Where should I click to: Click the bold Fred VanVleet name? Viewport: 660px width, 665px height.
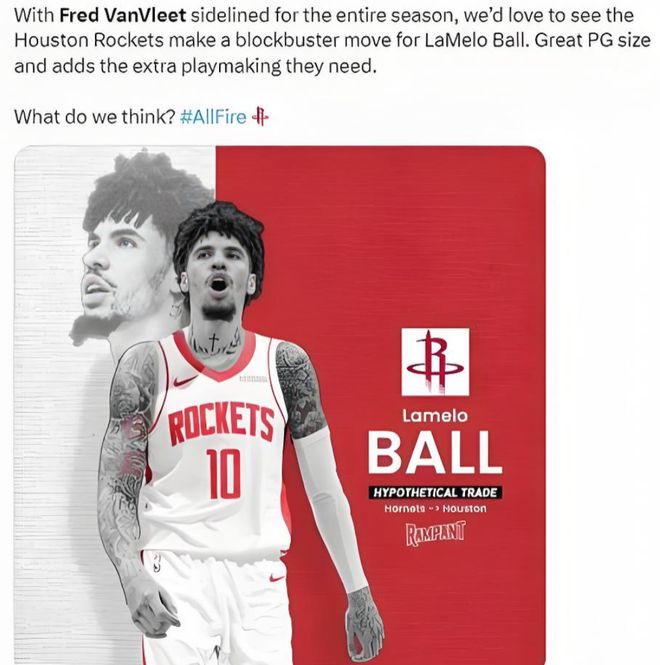pyautogui.click(x=123, y=16)
